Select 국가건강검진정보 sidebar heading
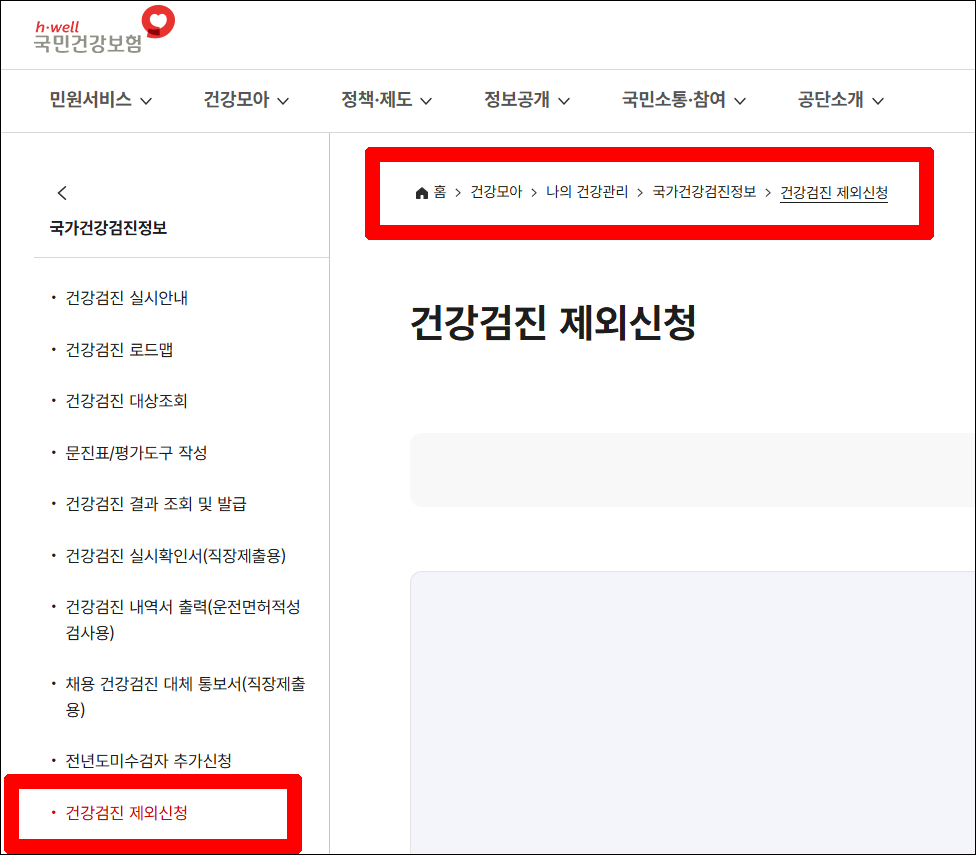Screen dimensions: 976x855 pyautogui.click(x=108, y=228)
